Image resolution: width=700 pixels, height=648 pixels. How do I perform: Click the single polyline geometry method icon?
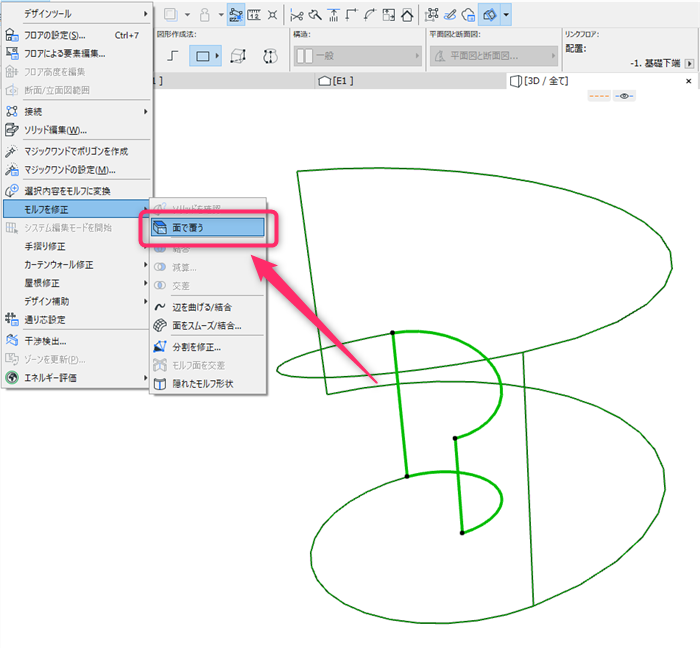pos(172,56)
